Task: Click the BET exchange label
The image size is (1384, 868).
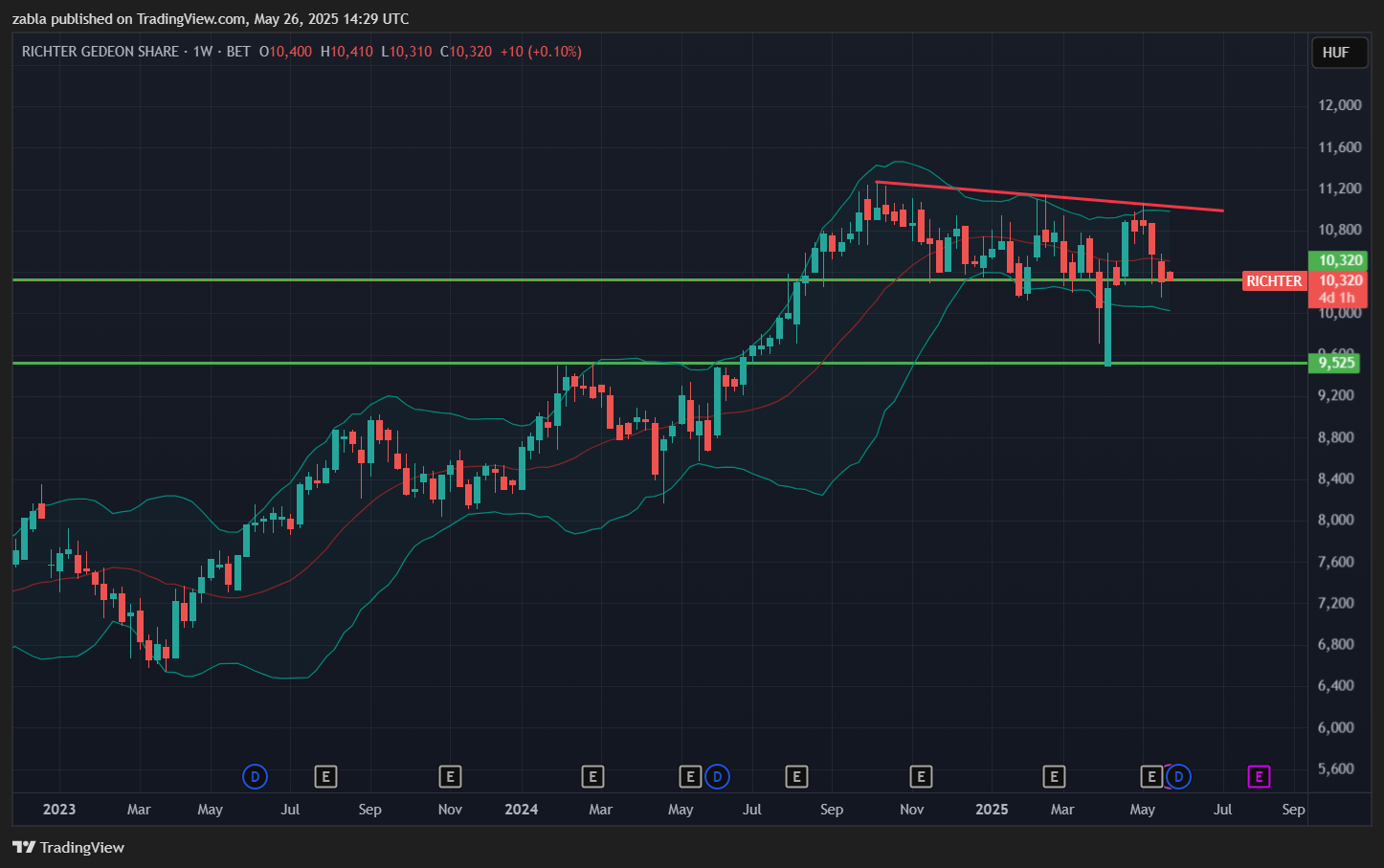Action: click(x=238, y=52)
